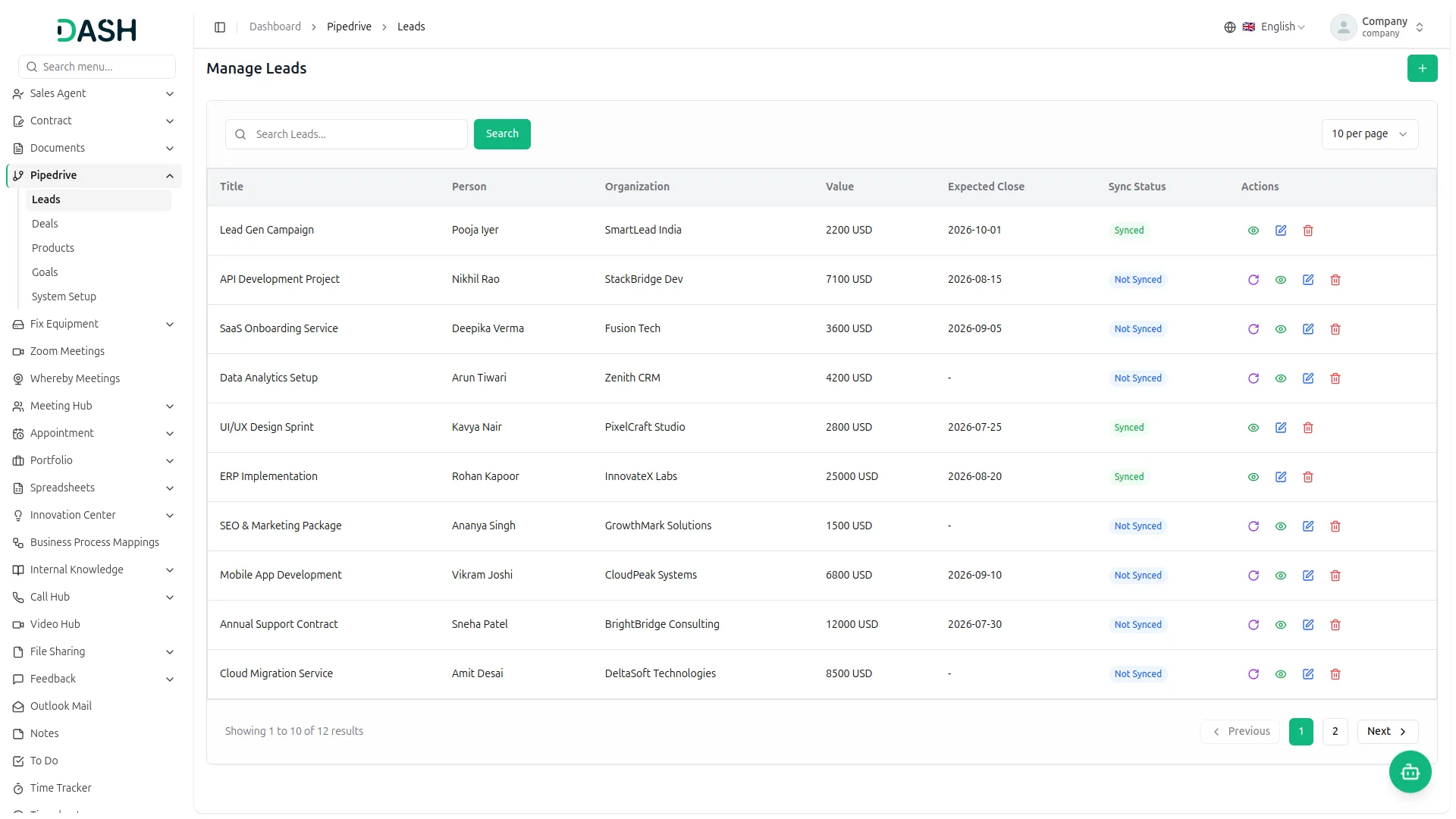View the ERP Implementation lead

(1254, 477)
